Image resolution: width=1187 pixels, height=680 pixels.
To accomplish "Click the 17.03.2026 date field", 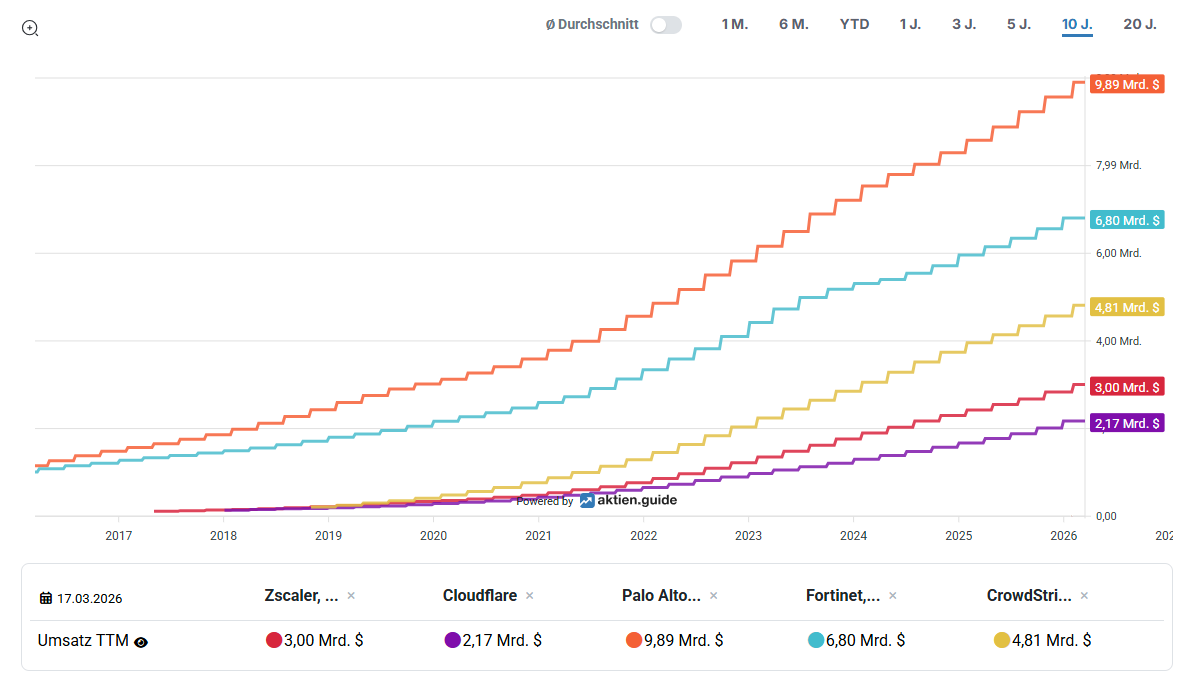I will pyautogui.click(x=89, y=599).
